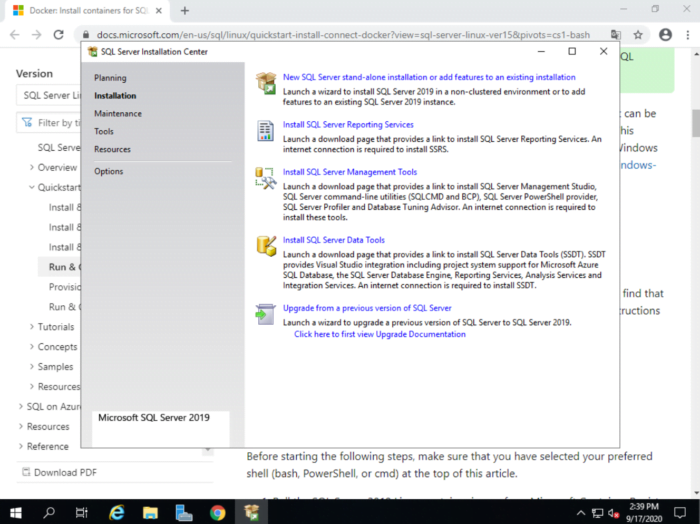Click the Filter by title field

click(x=49, y=123)
